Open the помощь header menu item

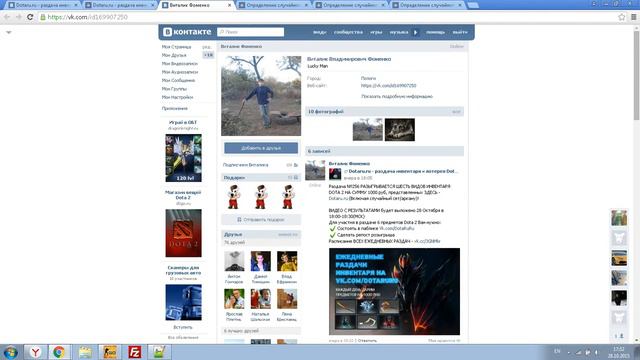[x=436, y=32]
